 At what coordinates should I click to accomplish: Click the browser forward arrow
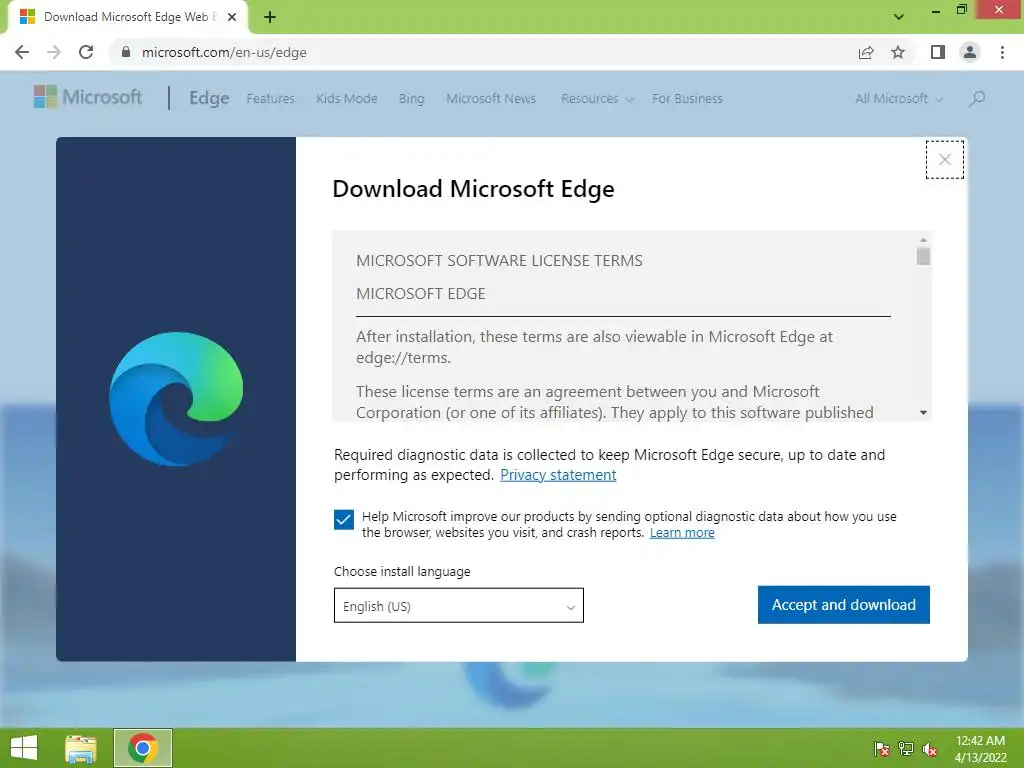pyautogui.click(x=54, y=52)
